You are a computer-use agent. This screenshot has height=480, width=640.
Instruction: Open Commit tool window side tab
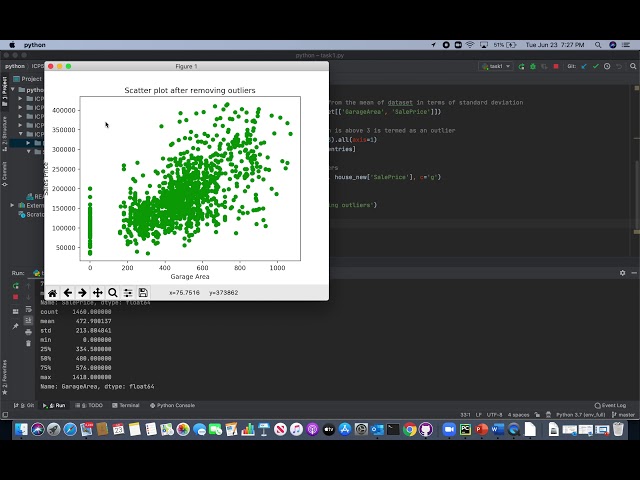4,174
